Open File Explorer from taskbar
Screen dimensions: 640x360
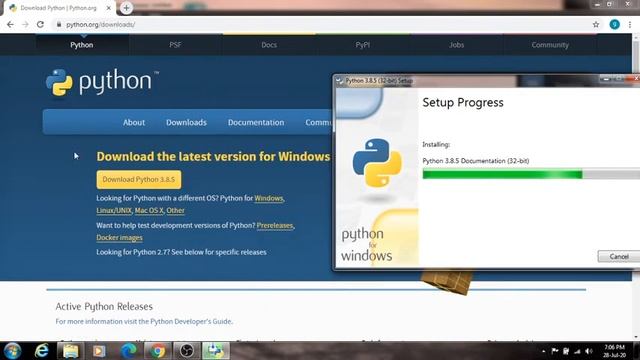click(70, 351)
